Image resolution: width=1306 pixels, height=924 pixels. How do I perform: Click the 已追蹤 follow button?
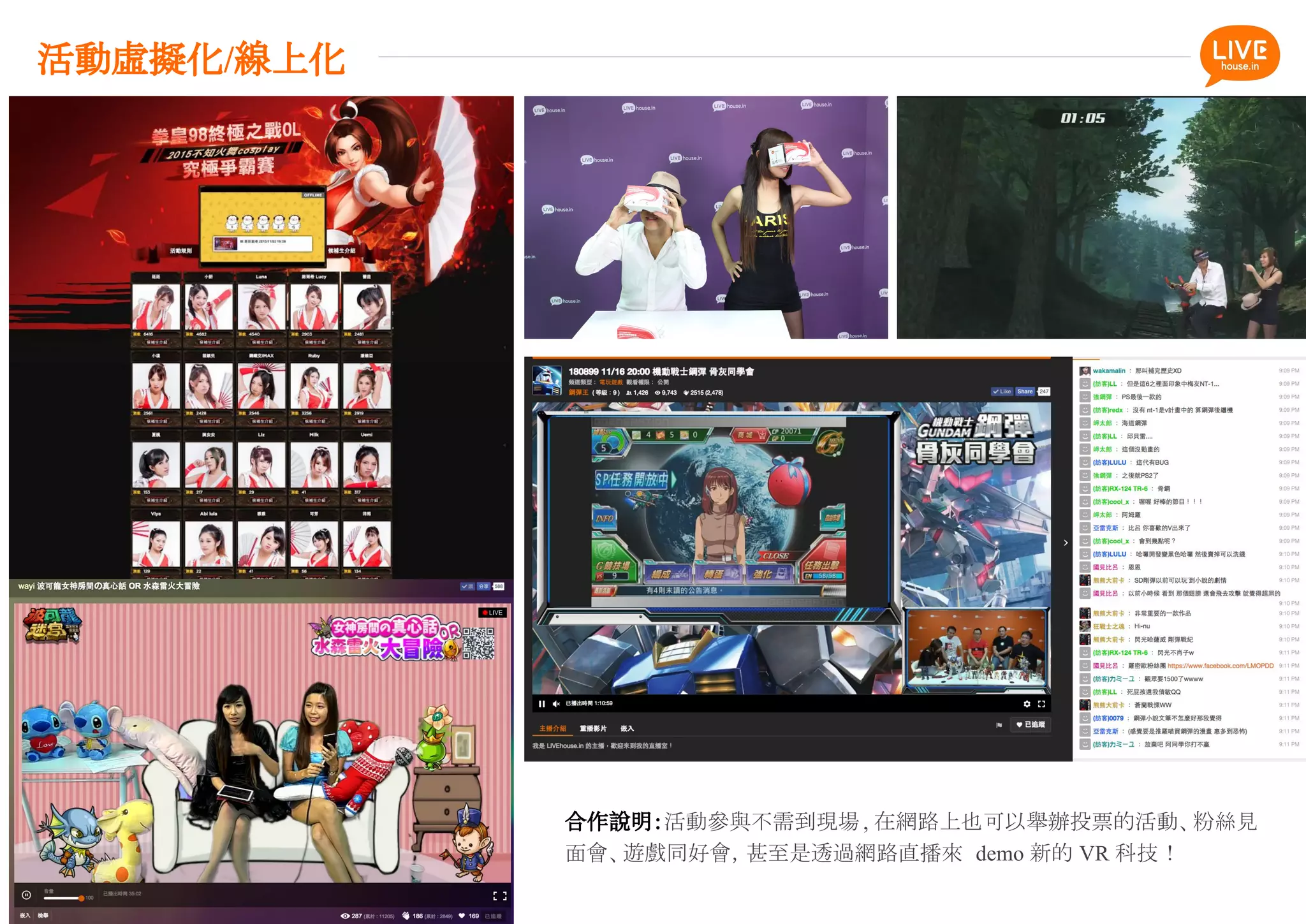tap(1031, 724)
